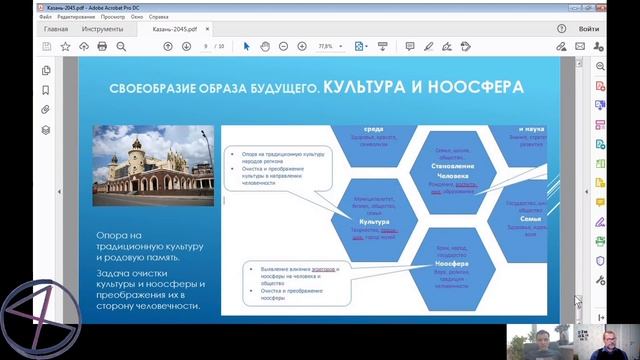This screenshot has width=640, height=360.
Task: Expand the left navigation pane arrow
Action: click(59, 191)
